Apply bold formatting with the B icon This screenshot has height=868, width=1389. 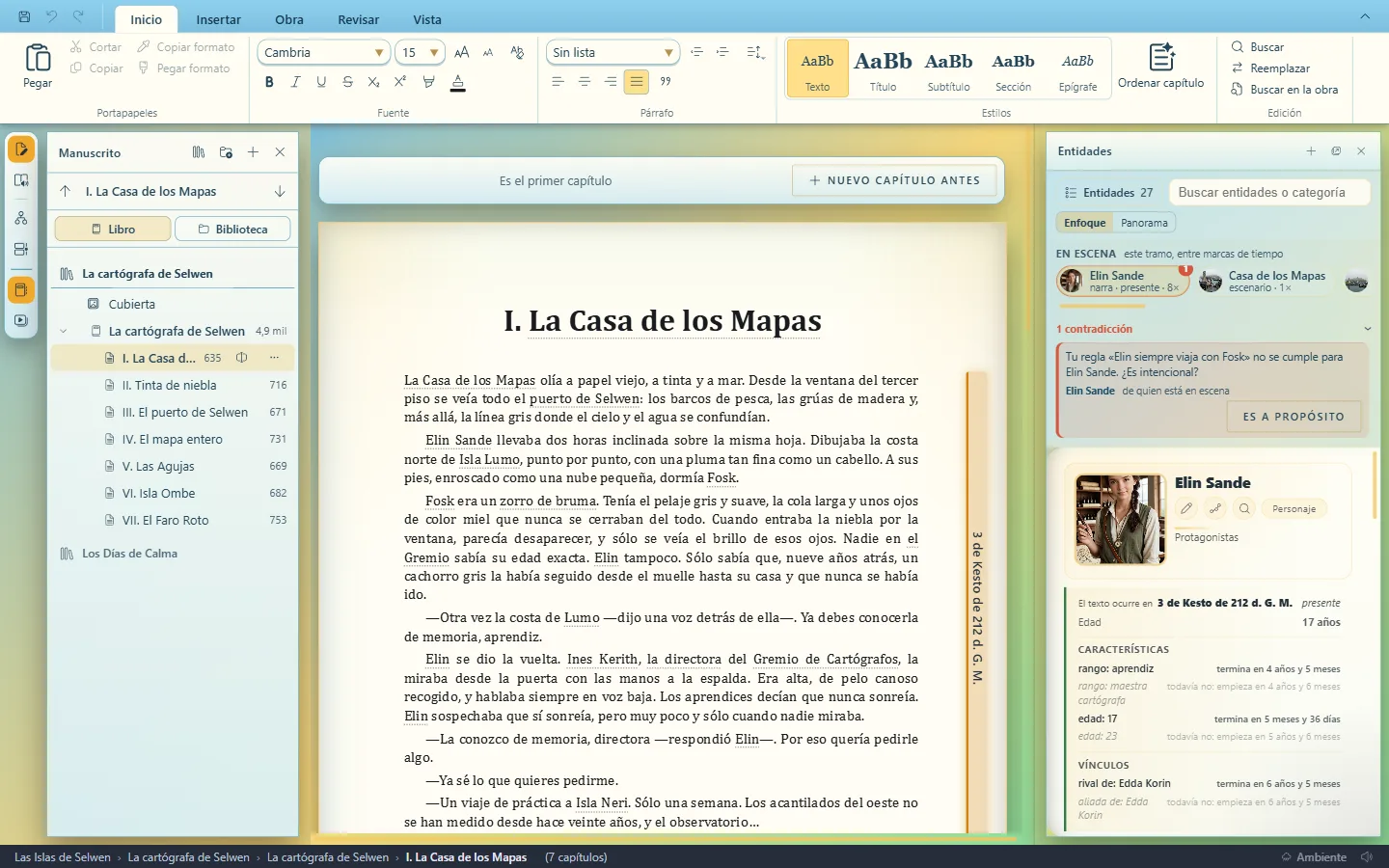[x=269, y=82]
